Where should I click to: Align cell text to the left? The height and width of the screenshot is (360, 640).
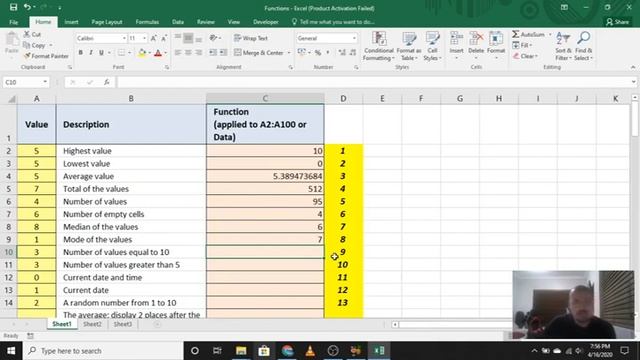(178, 53)
